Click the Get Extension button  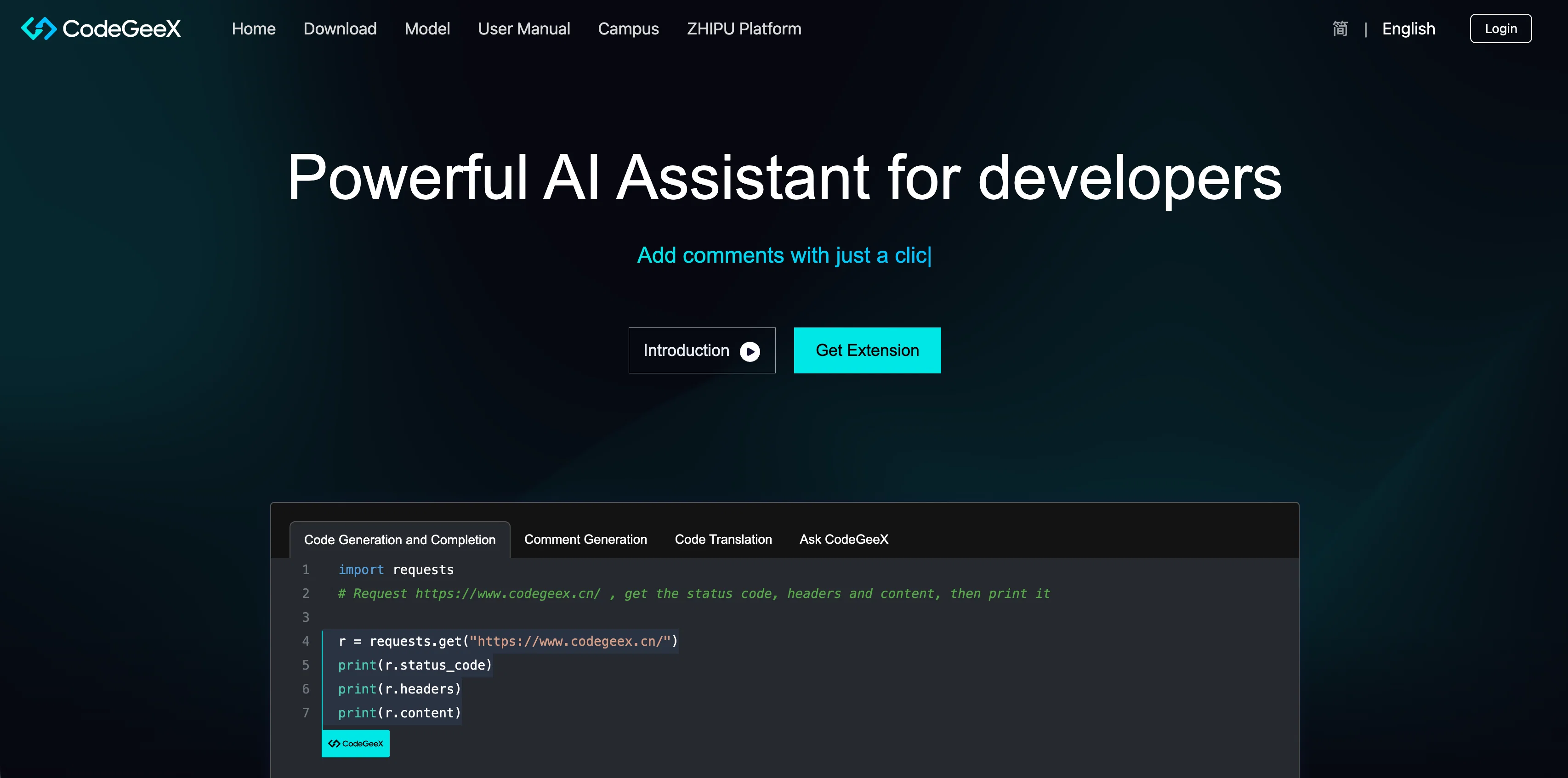click(x=867, y=350)
